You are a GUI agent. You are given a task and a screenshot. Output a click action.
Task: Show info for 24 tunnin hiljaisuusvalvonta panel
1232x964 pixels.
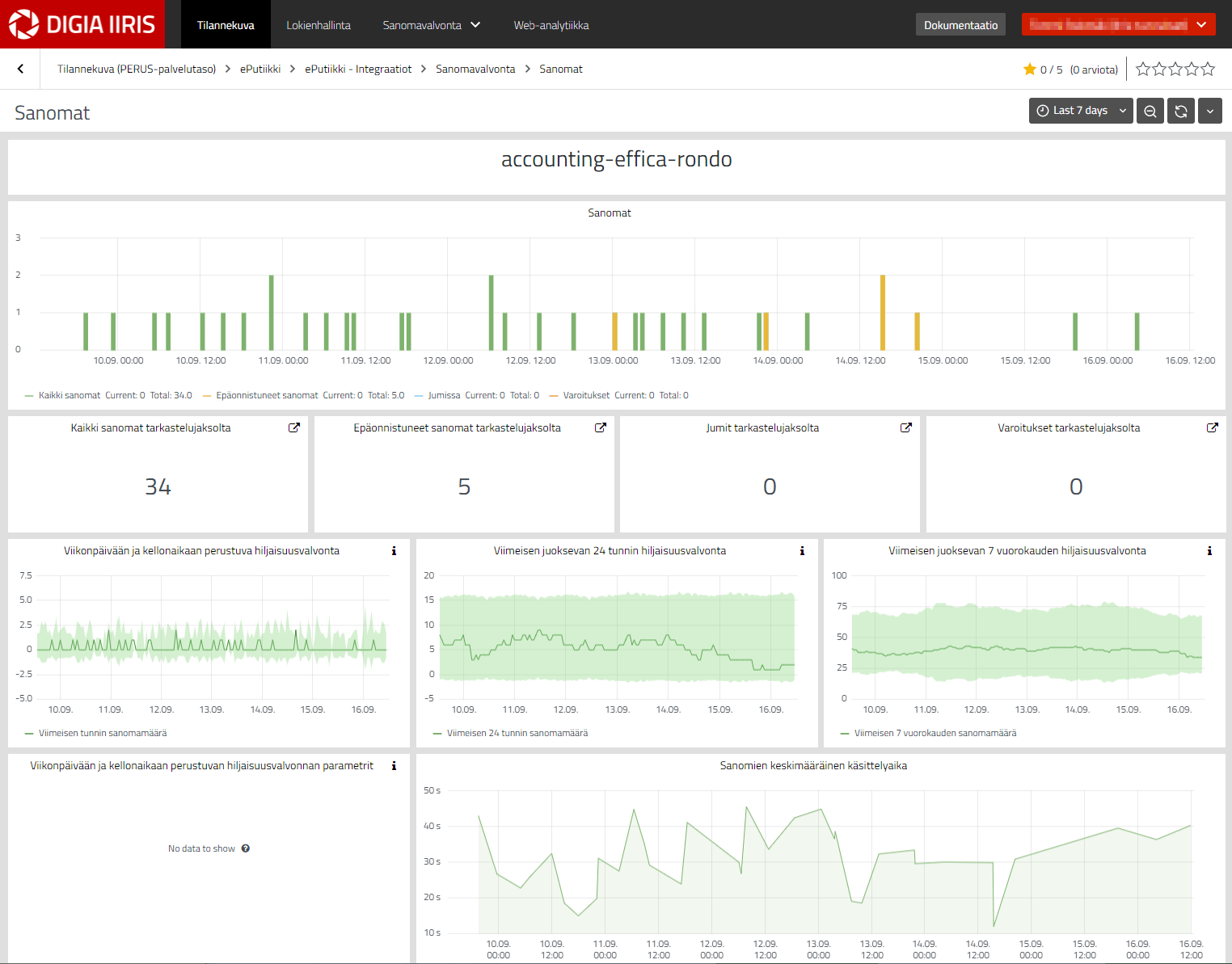click(x=802, y=551)
